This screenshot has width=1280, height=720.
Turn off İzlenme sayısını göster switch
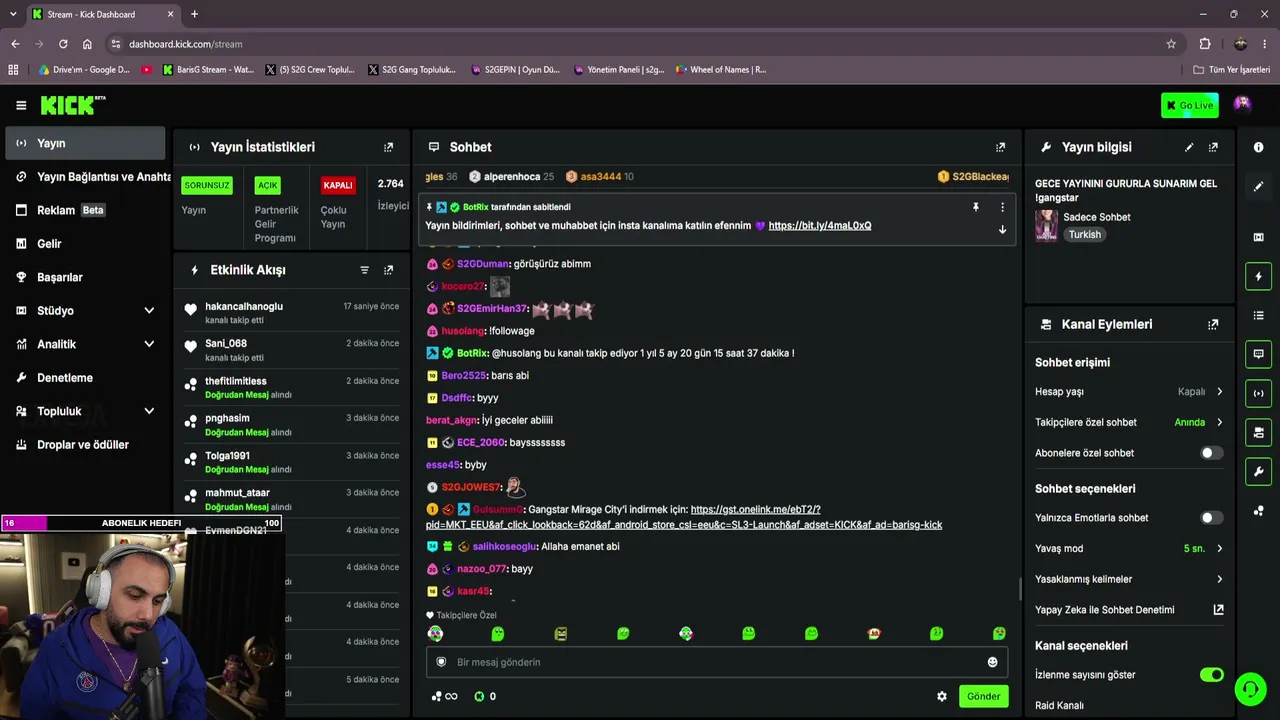[1211, 675]
